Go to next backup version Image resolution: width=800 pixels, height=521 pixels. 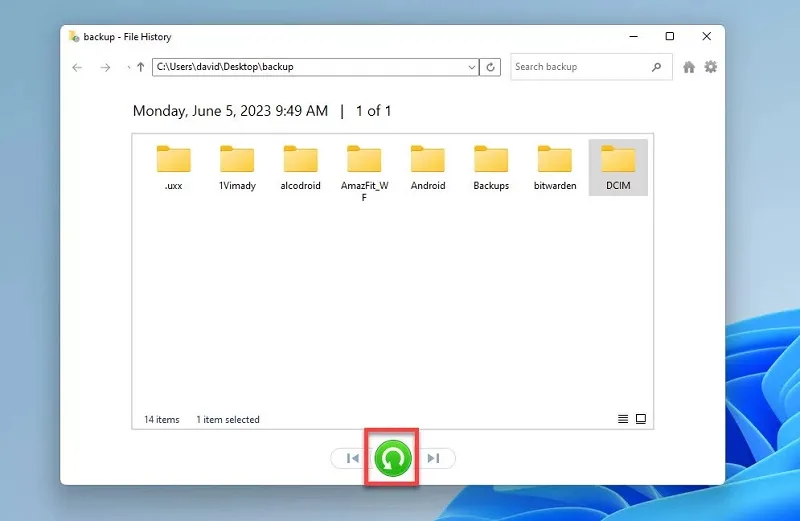click(434, 458)
